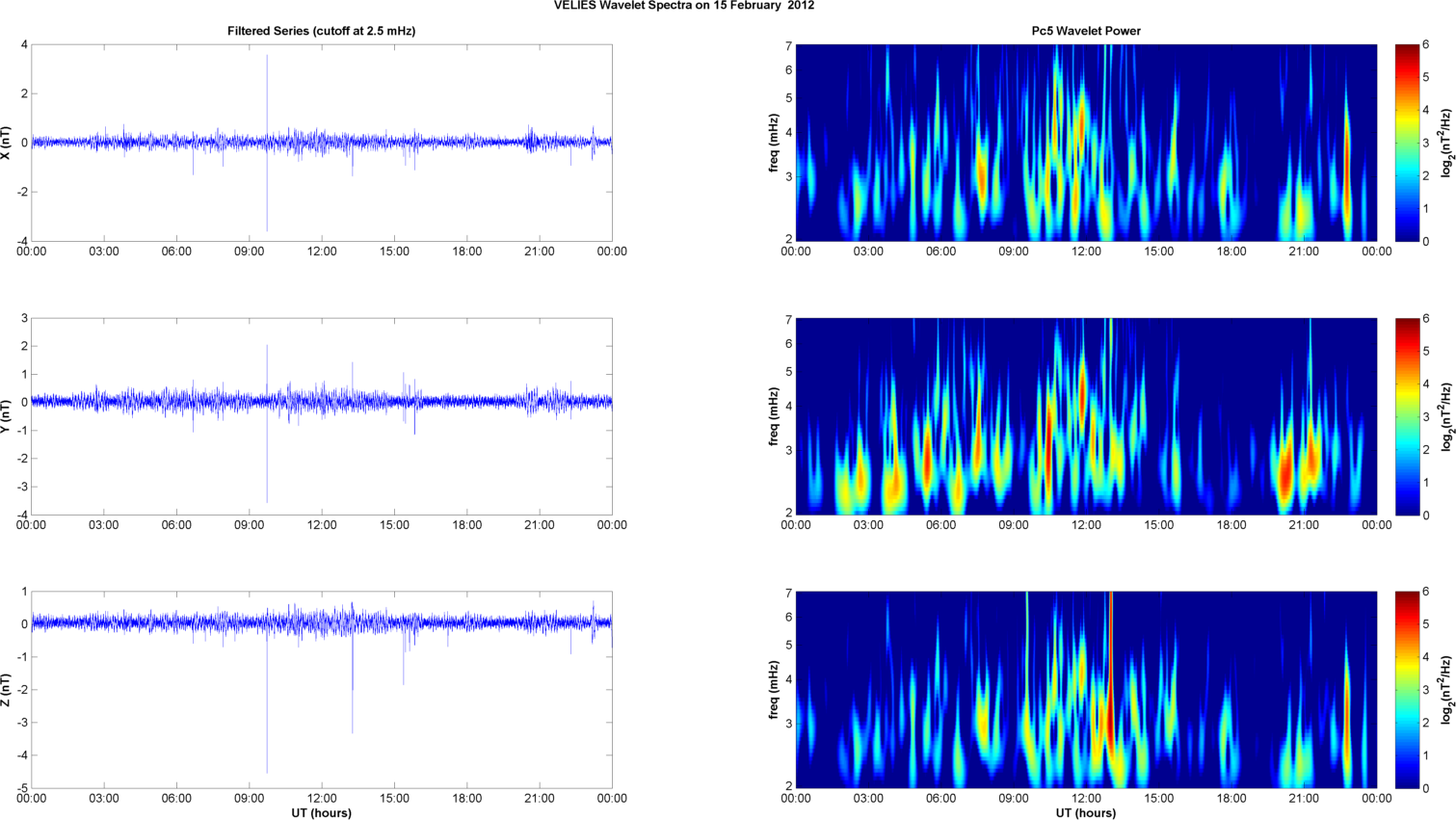Click the "12:00" tick under the X series plot

click(x=322, y=251)
